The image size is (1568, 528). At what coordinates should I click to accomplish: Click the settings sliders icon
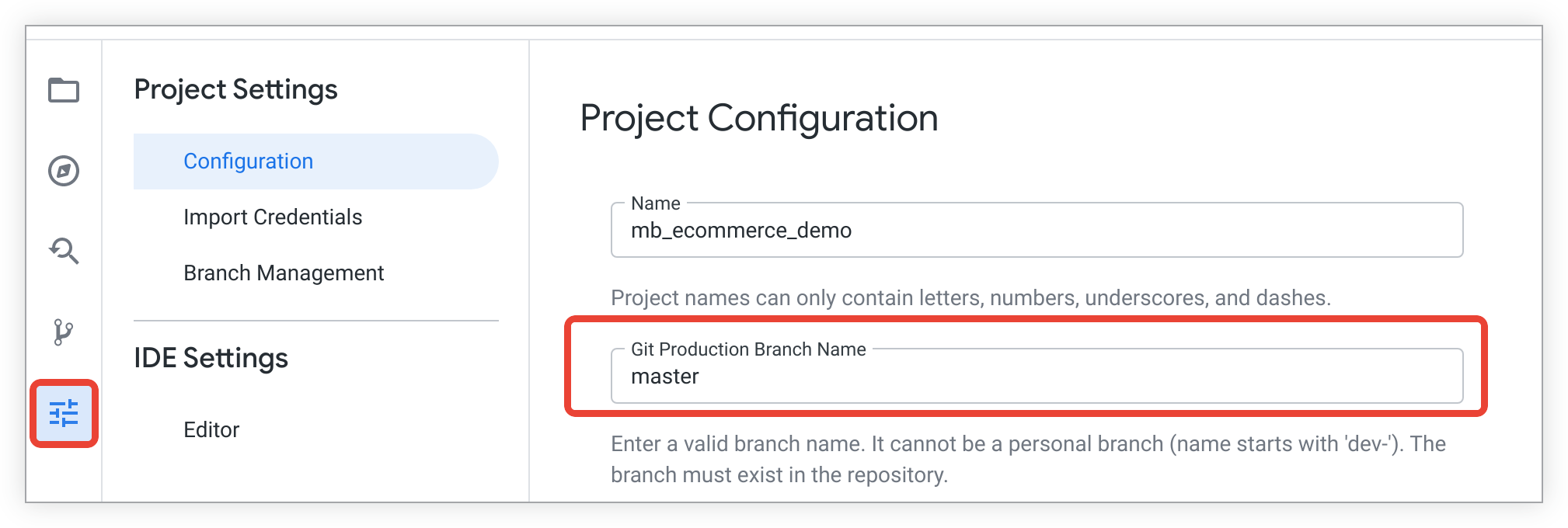click(64, 413)
